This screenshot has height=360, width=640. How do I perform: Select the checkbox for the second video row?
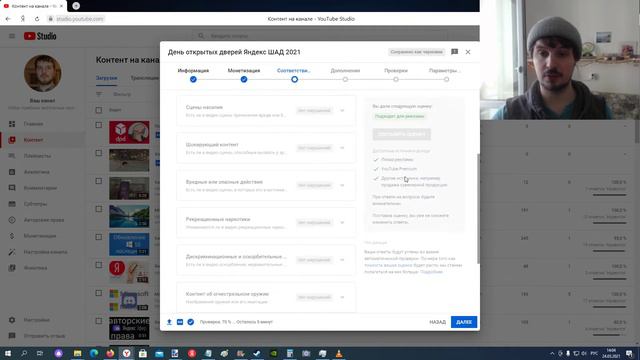pyautogui.click(x=99, y=153)
